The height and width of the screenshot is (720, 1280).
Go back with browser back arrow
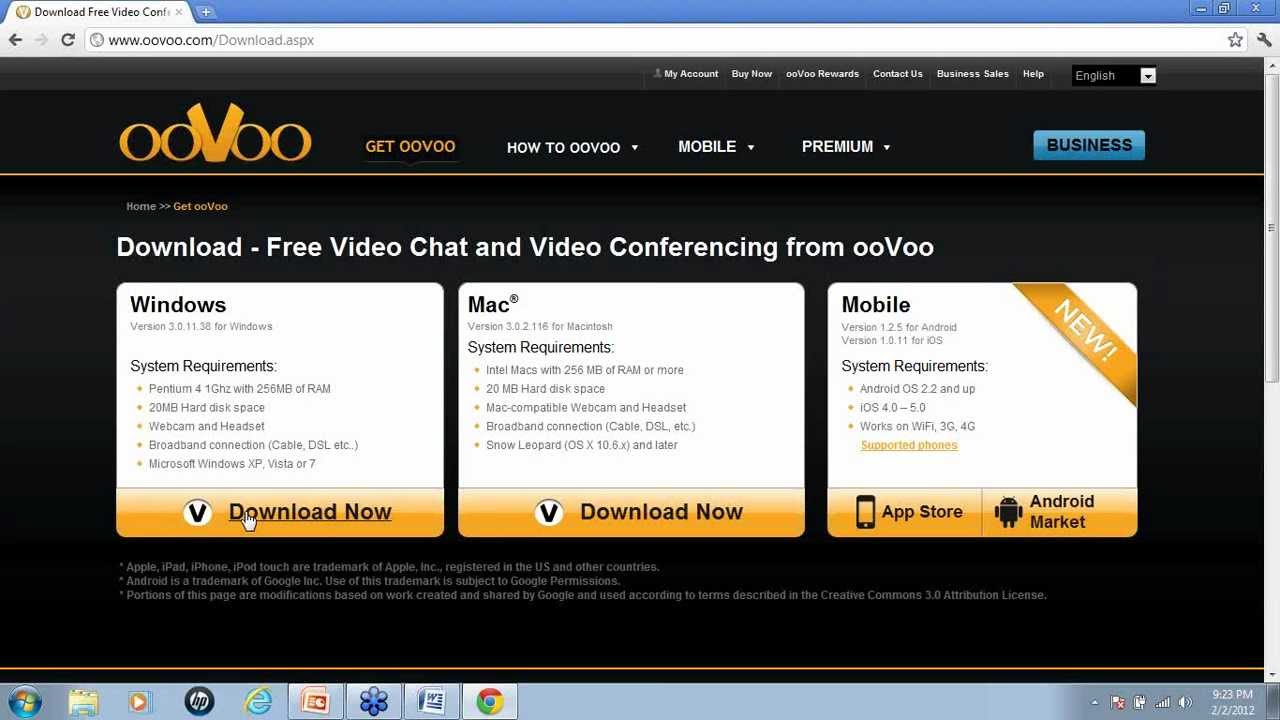(x=15, y=40)
